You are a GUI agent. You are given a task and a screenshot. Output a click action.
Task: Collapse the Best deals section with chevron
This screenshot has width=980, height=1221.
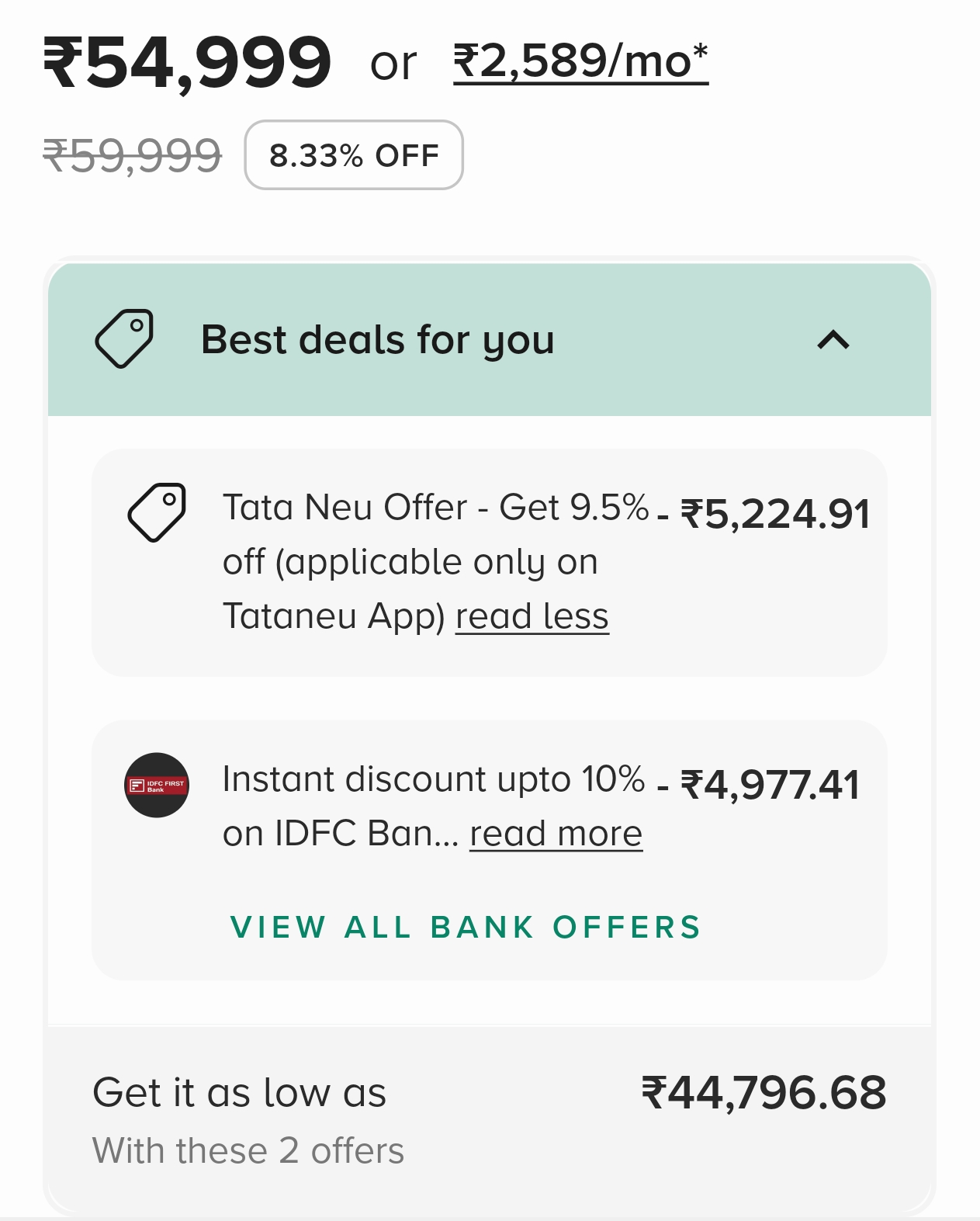pos(833,340)
